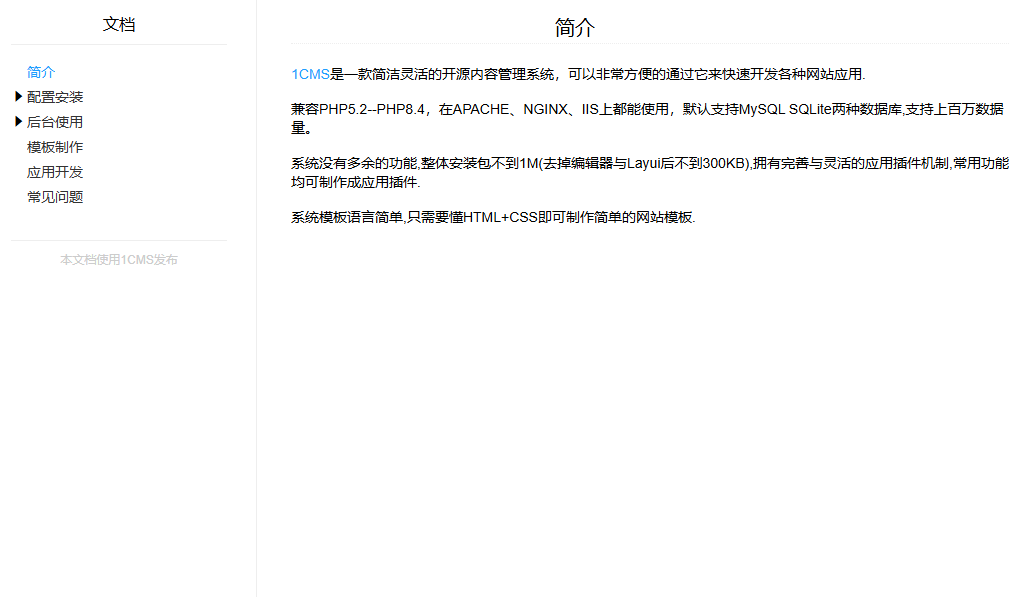This screenshot has width=1024, height=597.
Task: Click the 本文档使用1CMS发布 footer text
Action: click(119, 260)
